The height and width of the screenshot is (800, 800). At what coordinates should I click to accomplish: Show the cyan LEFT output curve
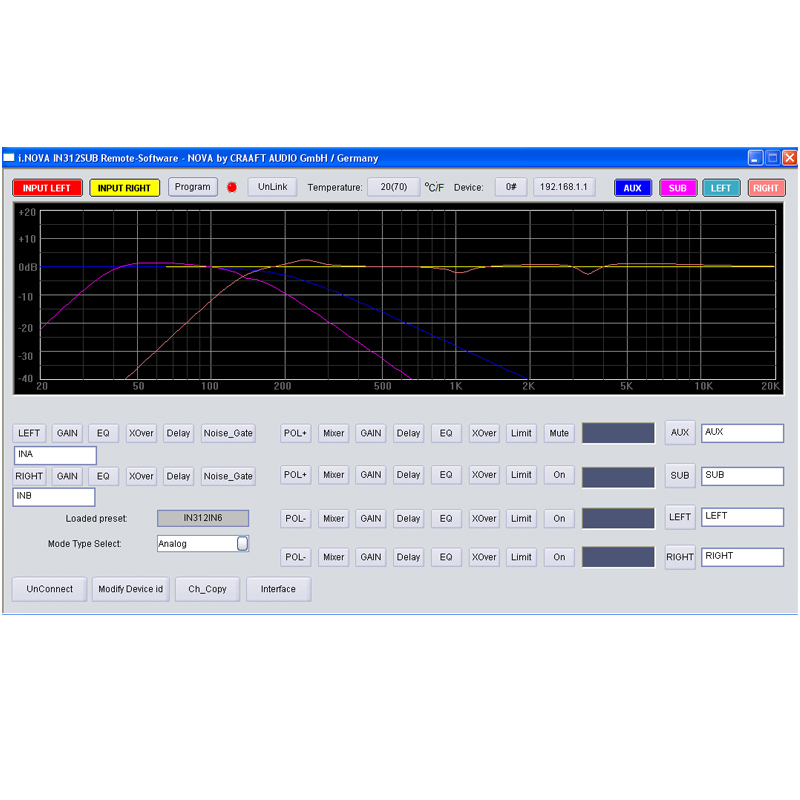721,188
